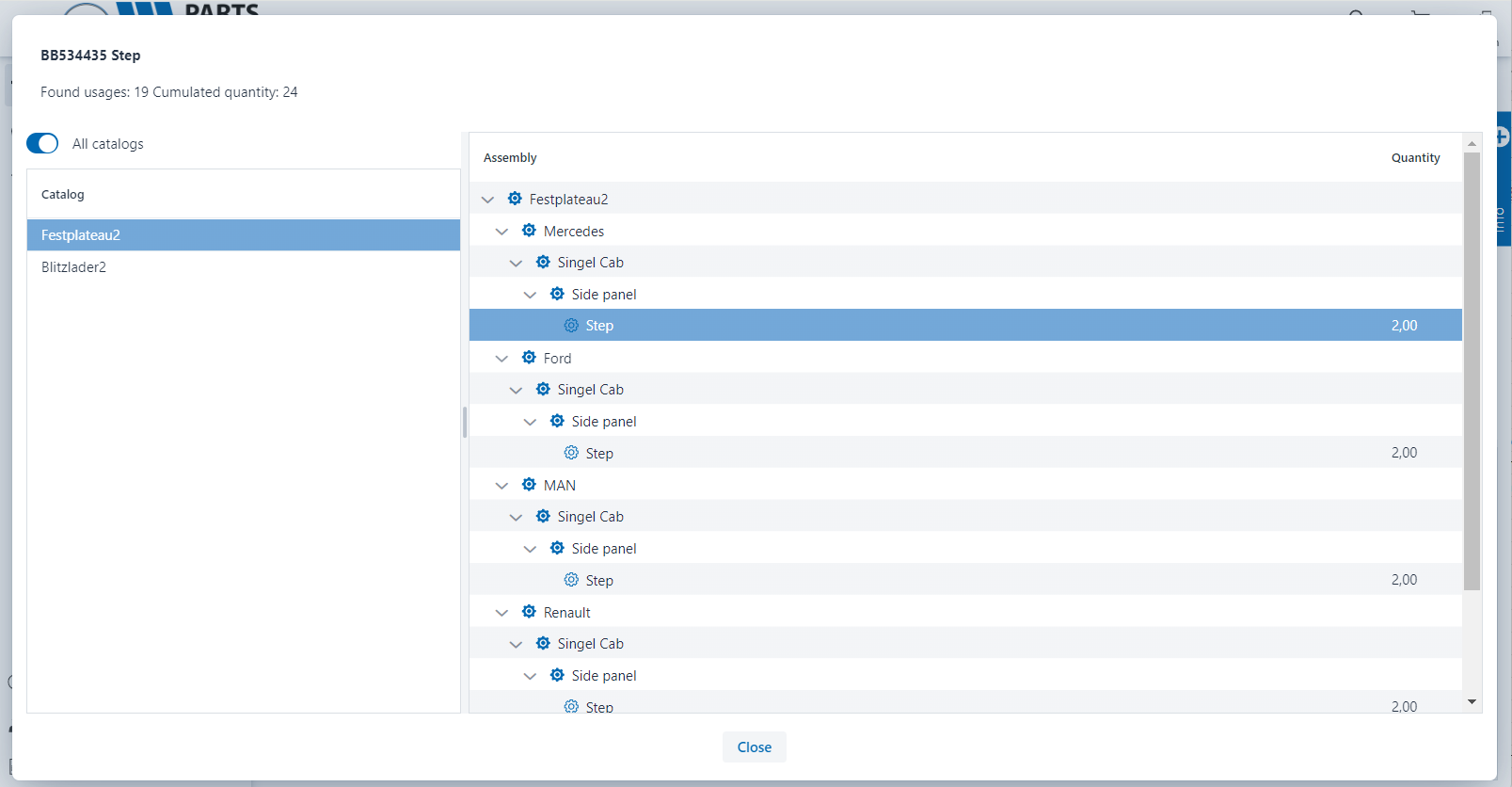Collapse the Mercedes tree node
This screenshot has width=1512, height=787.
[x=501, y=232]
